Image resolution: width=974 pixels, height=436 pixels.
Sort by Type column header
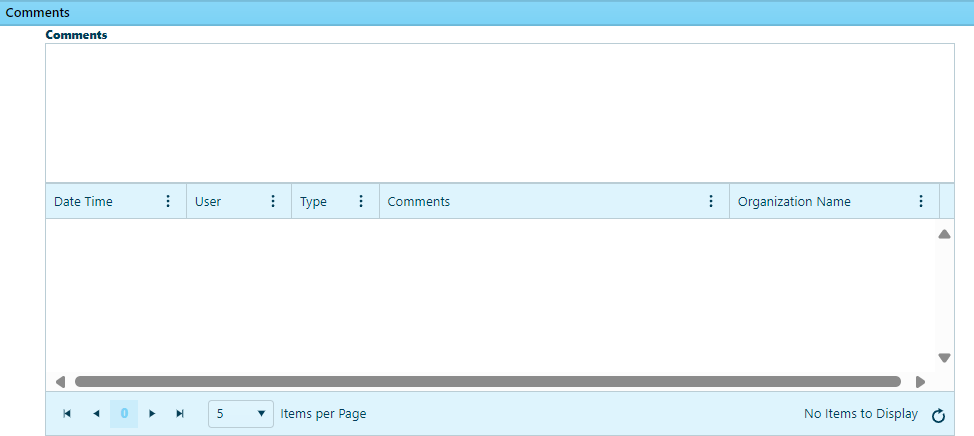(x=314, y=201)
